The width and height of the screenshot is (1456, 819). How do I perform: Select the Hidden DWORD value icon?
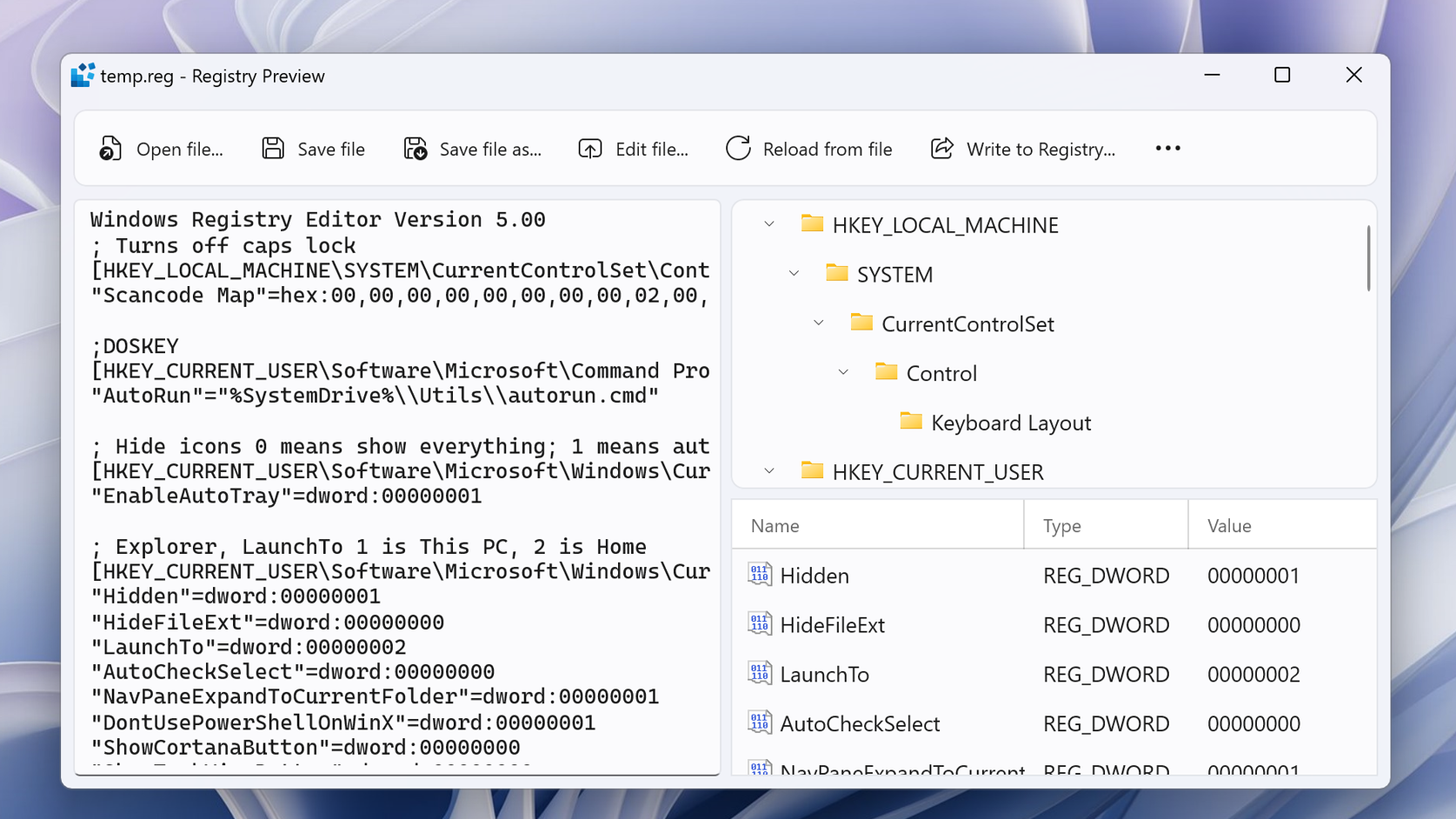760,575
